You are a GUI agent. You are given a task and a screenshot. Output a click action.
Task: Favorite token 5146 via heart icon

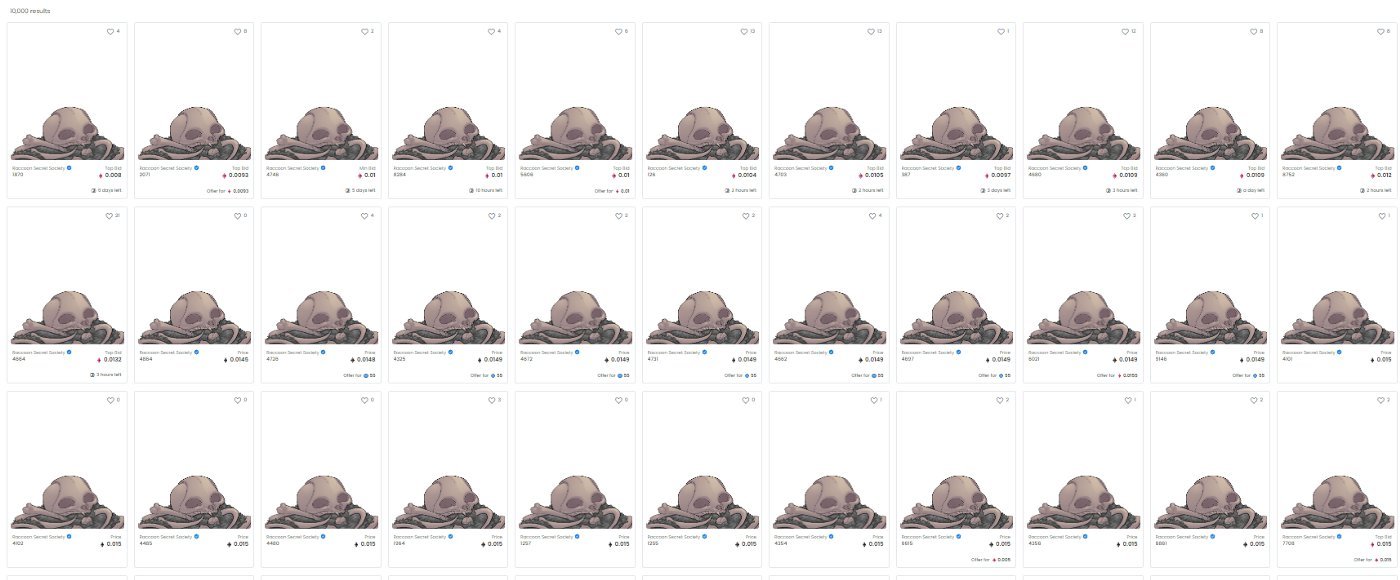point(1254,216)
